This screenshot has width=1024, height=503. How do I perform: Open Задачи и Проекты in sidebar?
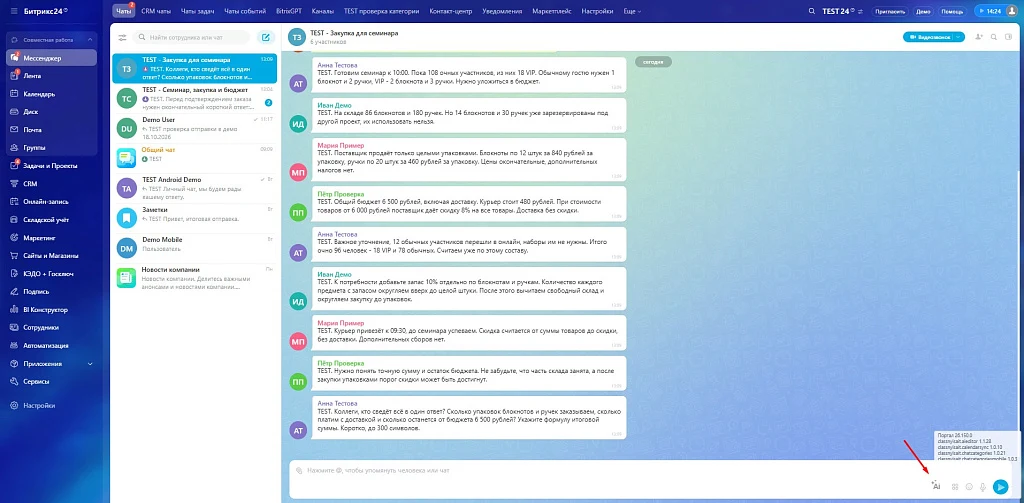point(51,166)
